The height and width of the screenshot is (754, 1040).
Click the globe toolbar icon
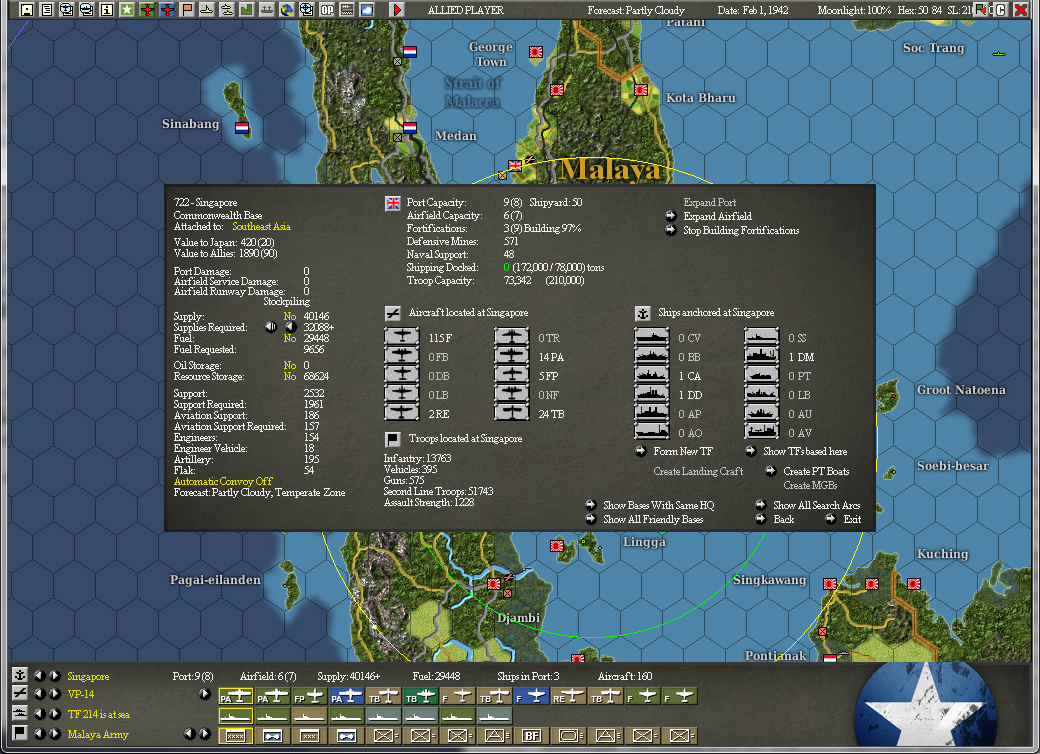287,9
